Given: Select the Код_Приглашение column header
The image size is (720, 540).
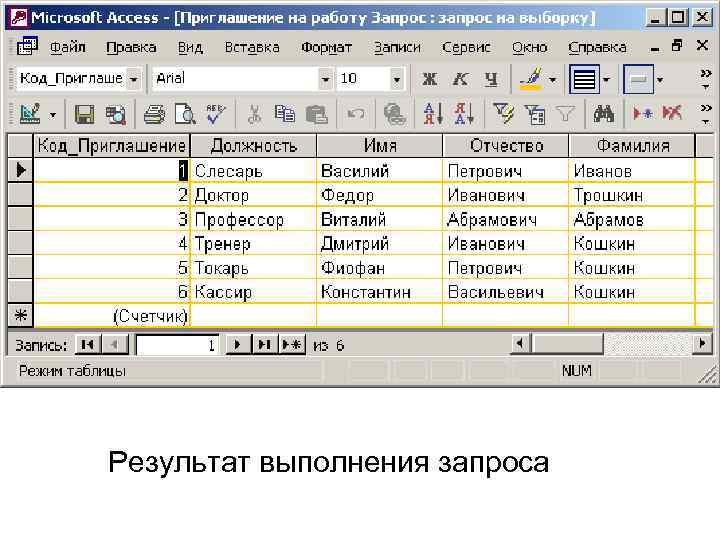Looking at the screenshot, I should tap(112, 146).
